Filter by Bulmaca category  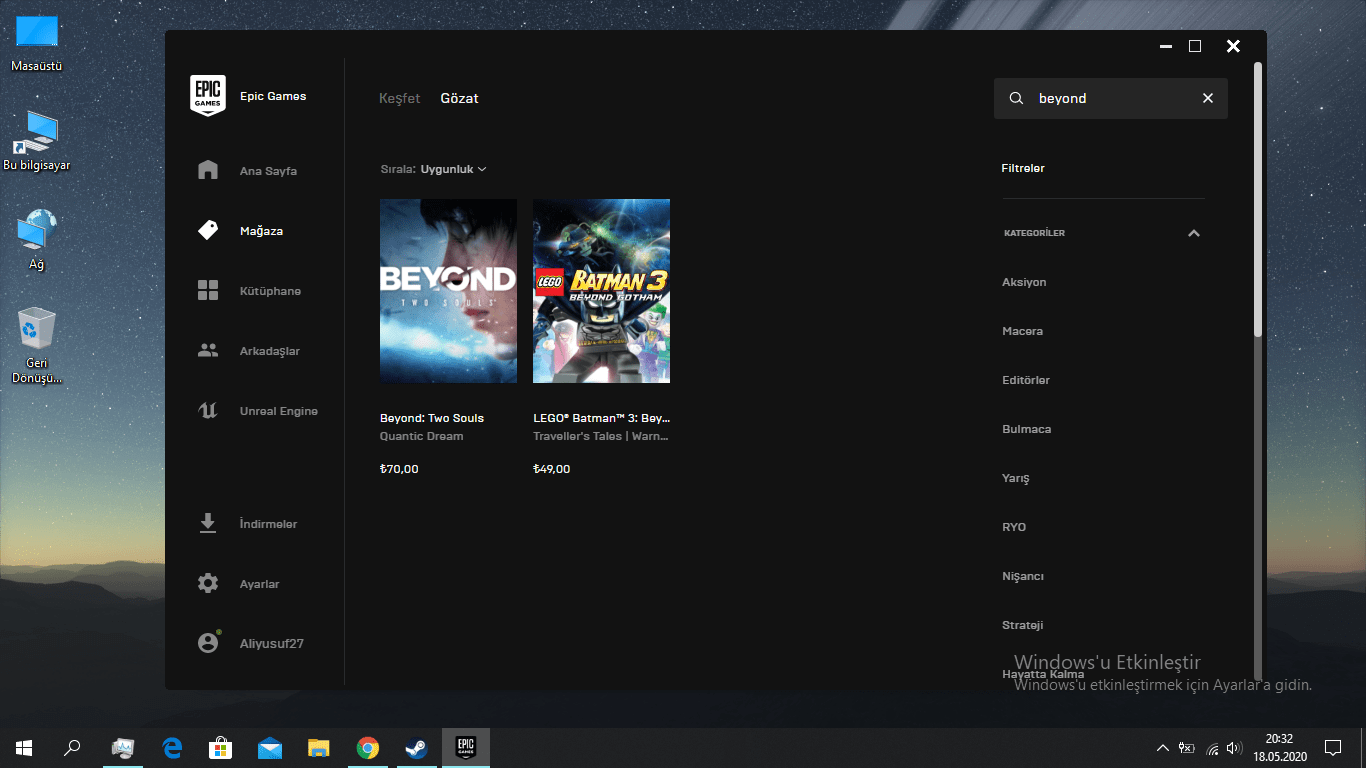point(1026,429)
